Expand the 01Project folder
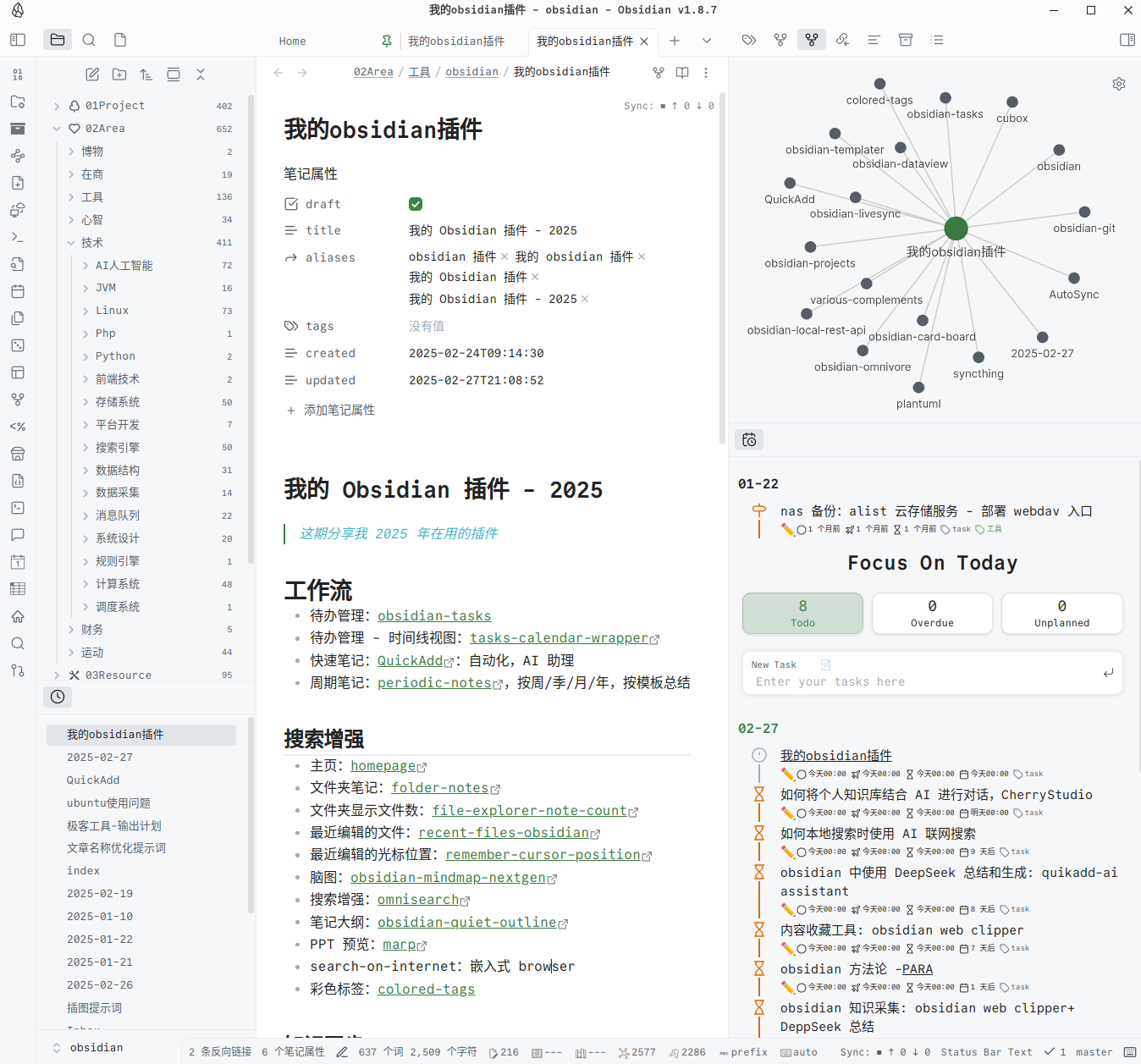Screen dimensions: 1141x1064 [57, 106]
